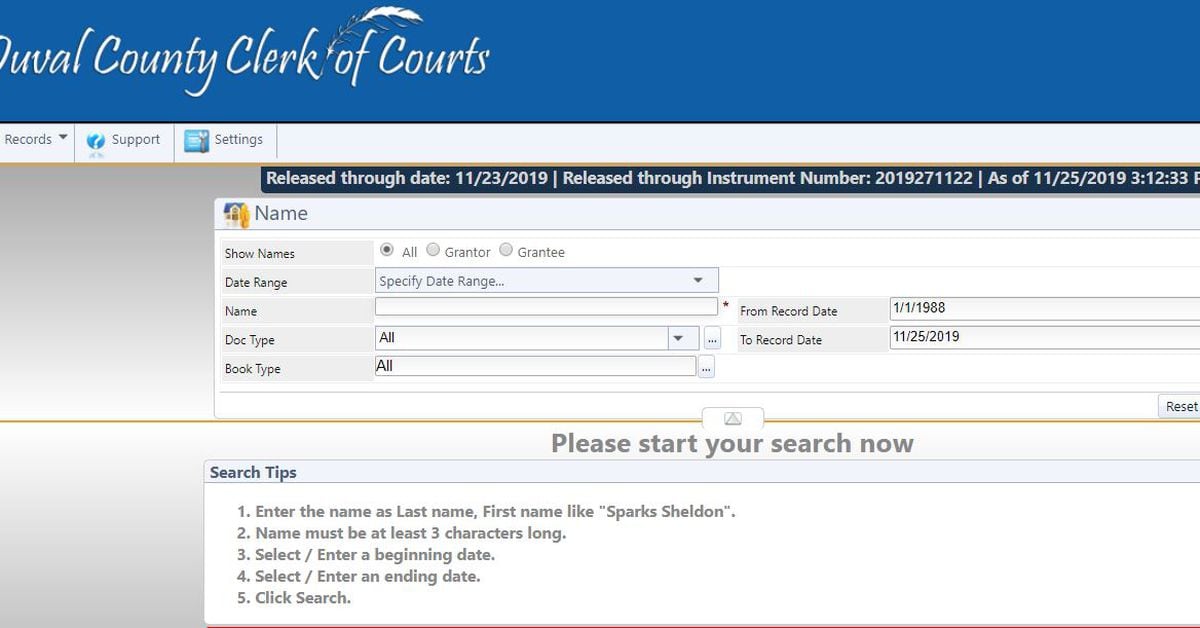Choose the Grantor radio option
Viewport: 1200px width, 628px height.
[433, 251]
